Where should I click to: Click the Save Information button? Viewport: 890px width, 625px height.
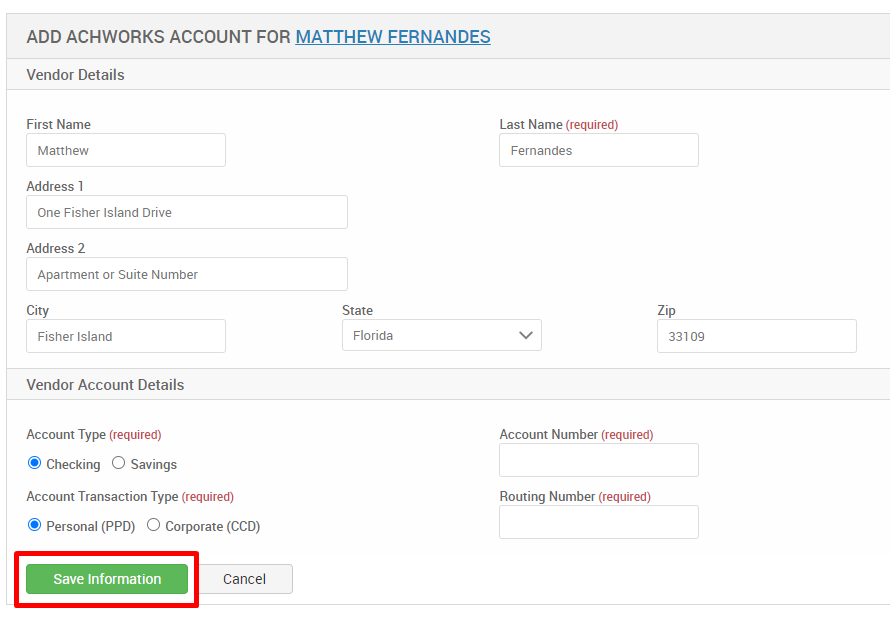(105, 579)
